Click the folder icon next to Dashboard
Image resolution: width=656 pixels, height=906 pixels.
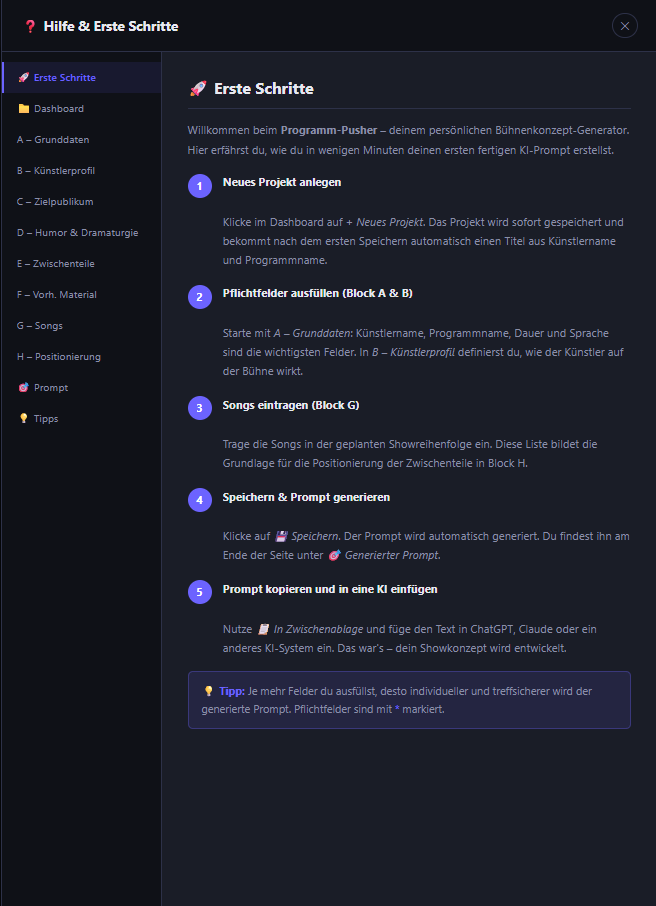pyautogui.click(x=23, y=109)
